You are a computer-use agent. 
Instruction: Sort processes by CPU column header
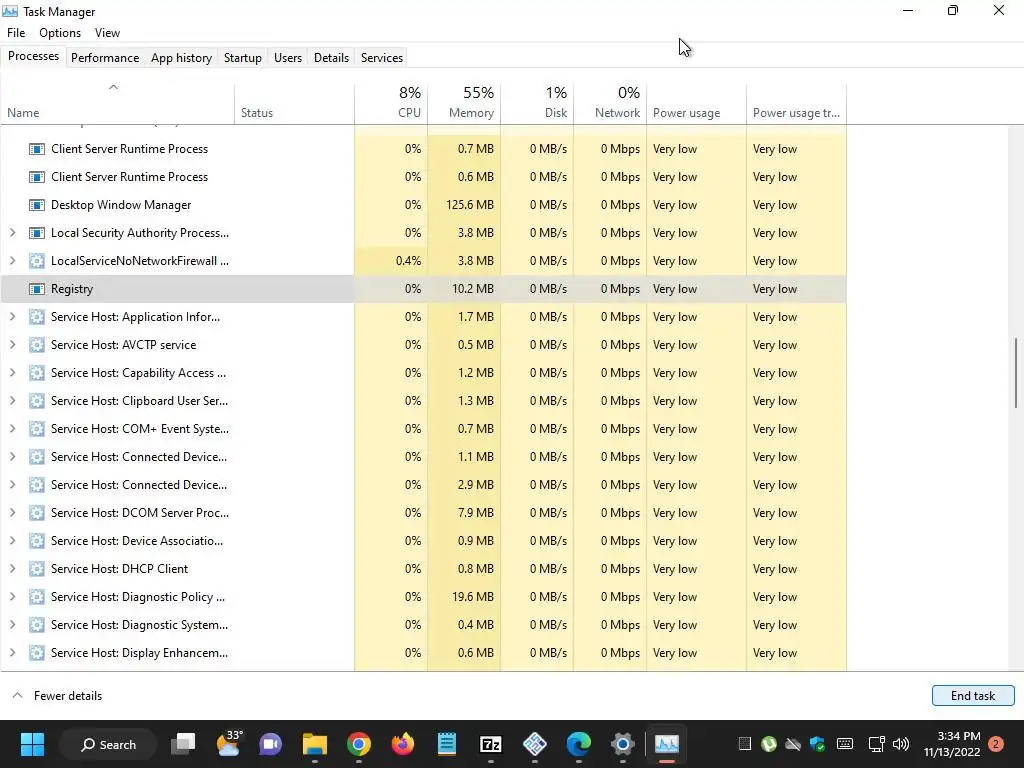click(x=391, y=103)
